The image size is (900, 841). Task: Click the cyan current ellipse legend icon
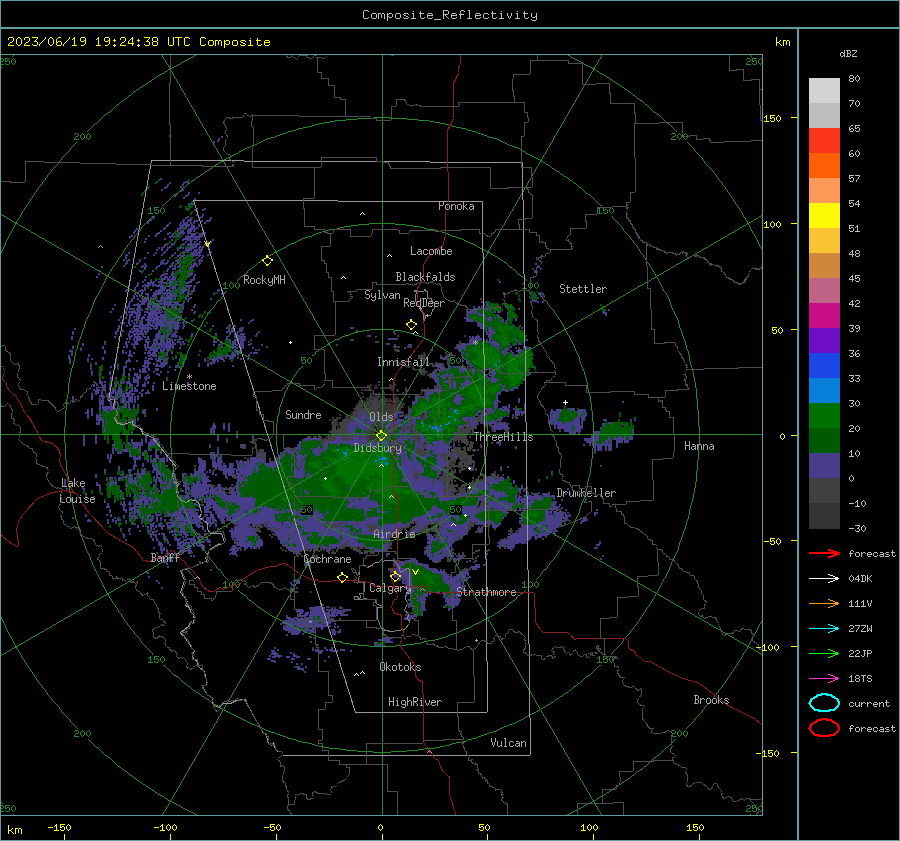[824, 703]
